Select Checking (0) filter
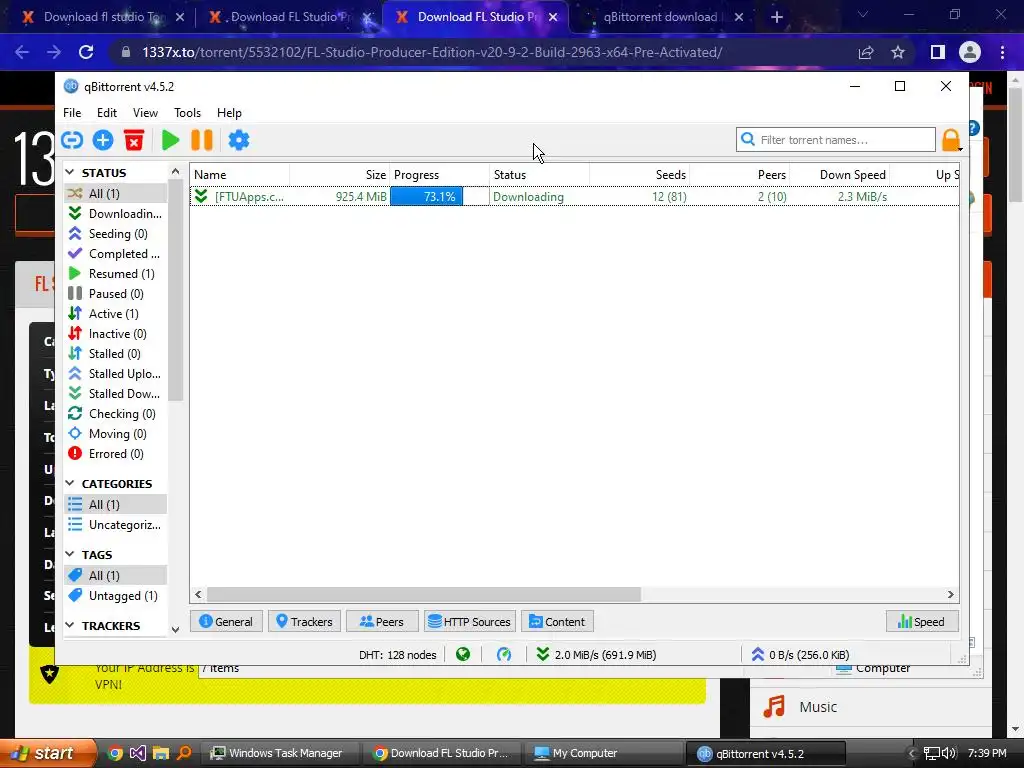 pyautogui.click(x=116, y=413)
